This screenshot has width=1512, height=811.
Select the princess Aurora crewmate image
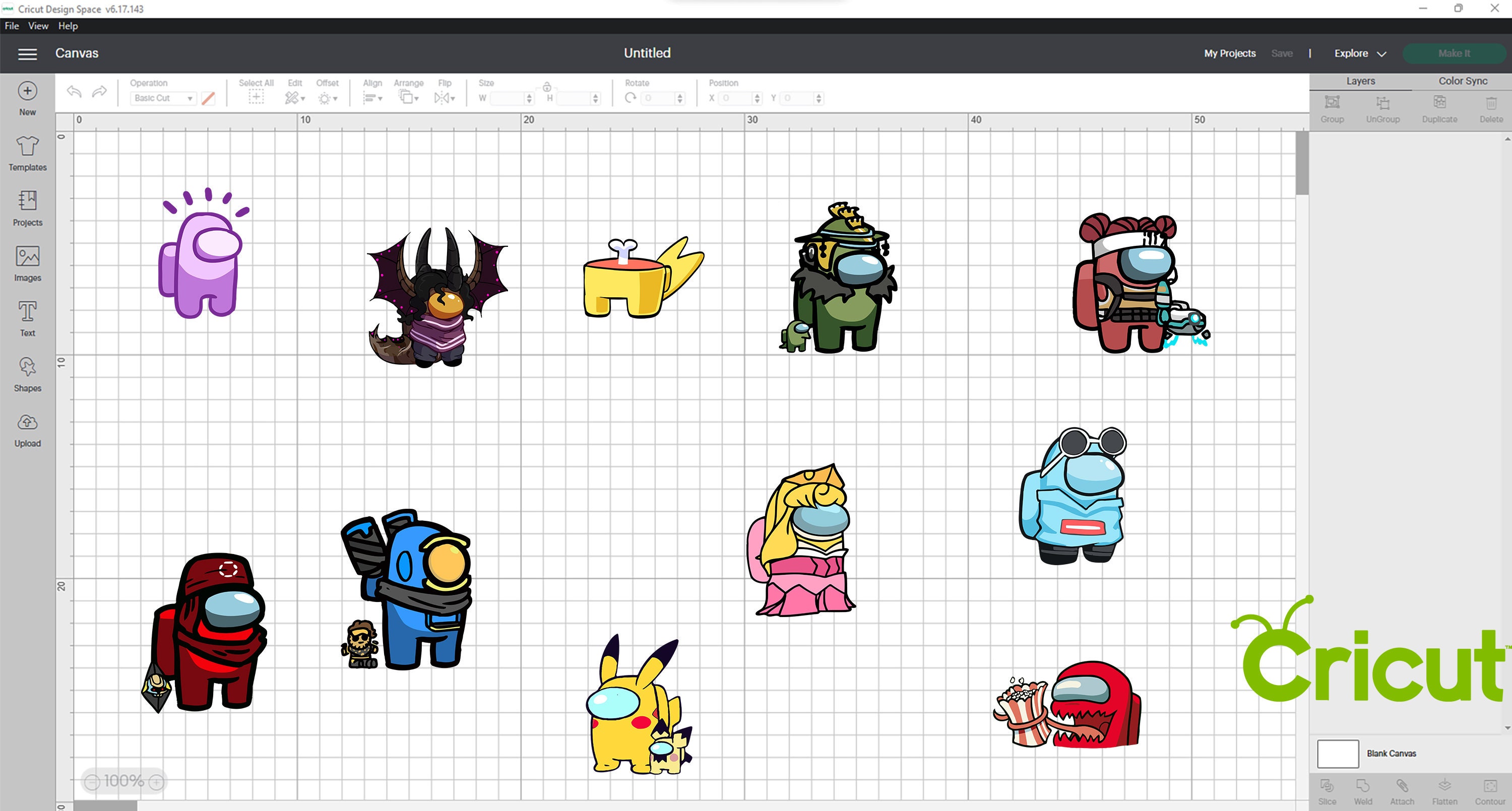(x=801, y=540)
